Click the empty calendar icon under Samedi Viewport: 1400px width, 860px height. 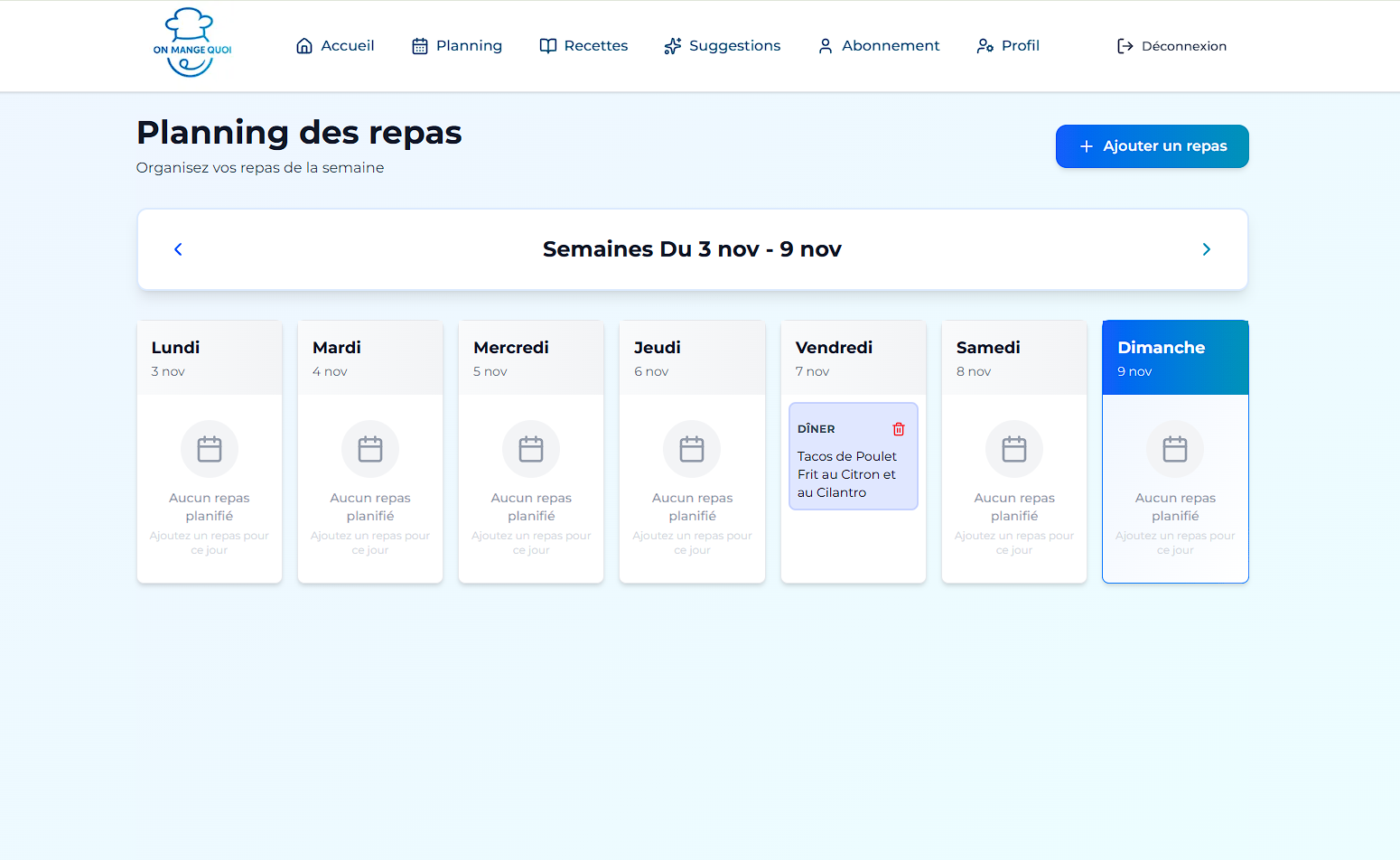1014,449
